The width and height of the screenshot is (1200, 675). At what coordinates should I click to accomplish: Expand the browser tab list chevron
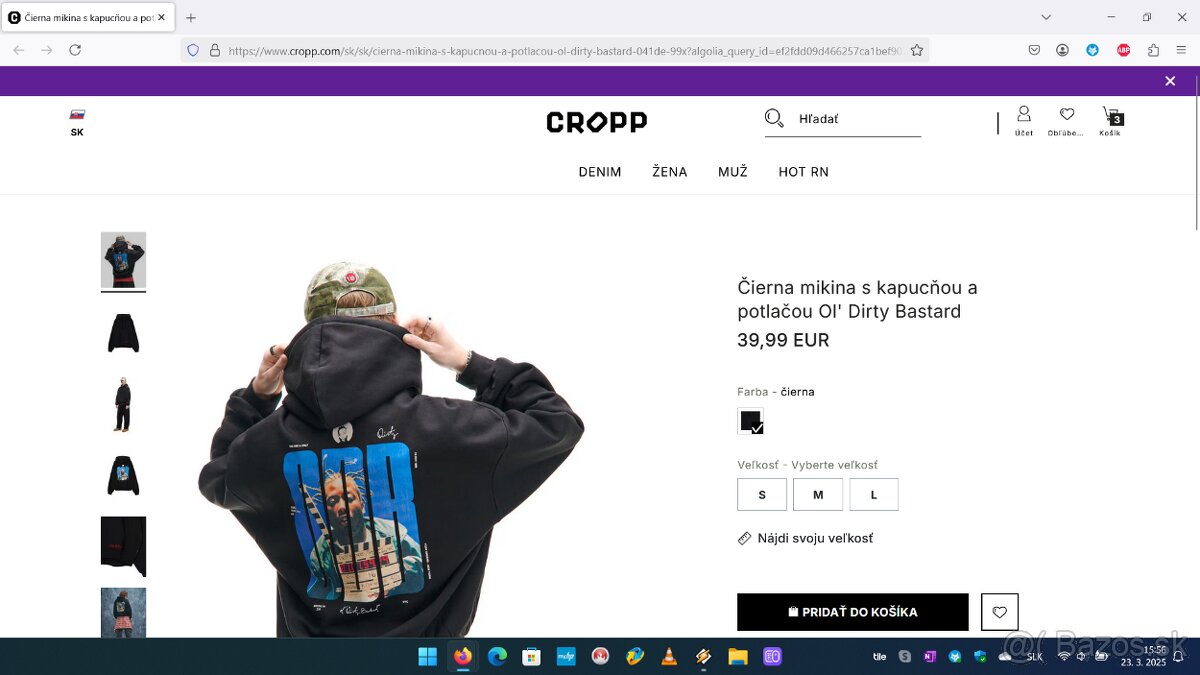coord(1046,17)
